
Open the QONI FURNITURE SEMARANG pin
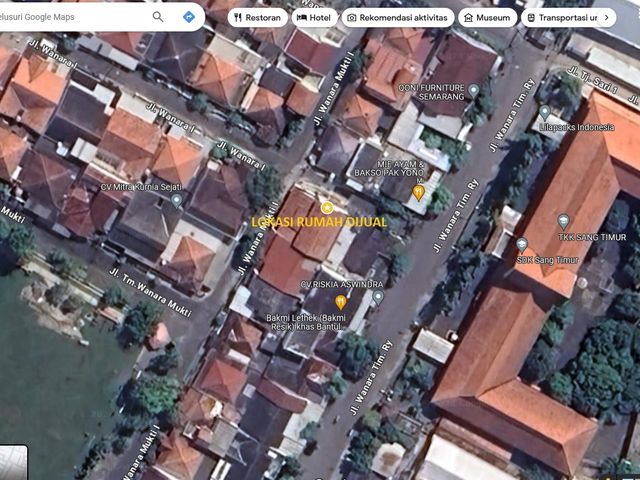473,90
